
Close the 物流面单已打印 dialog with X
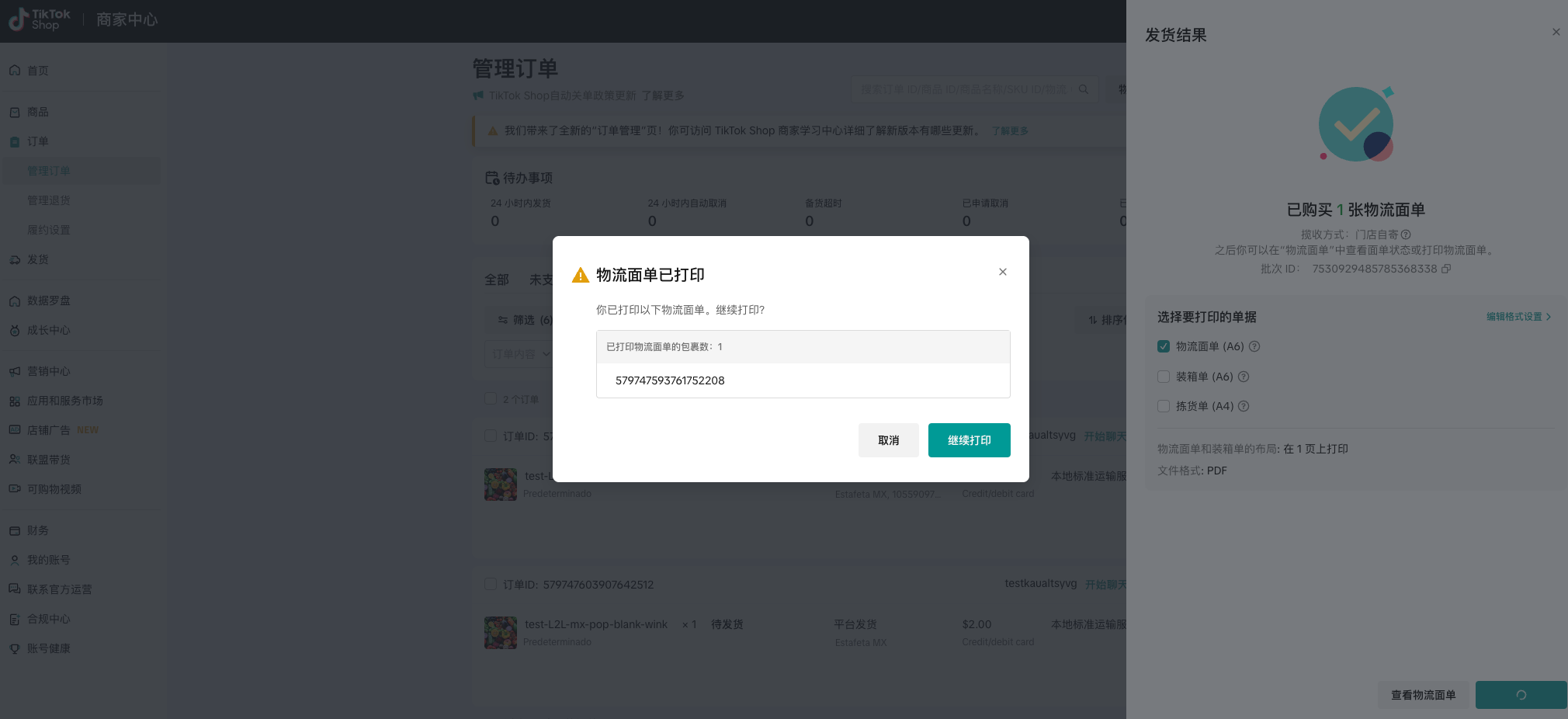click(x=1003, y=272)
